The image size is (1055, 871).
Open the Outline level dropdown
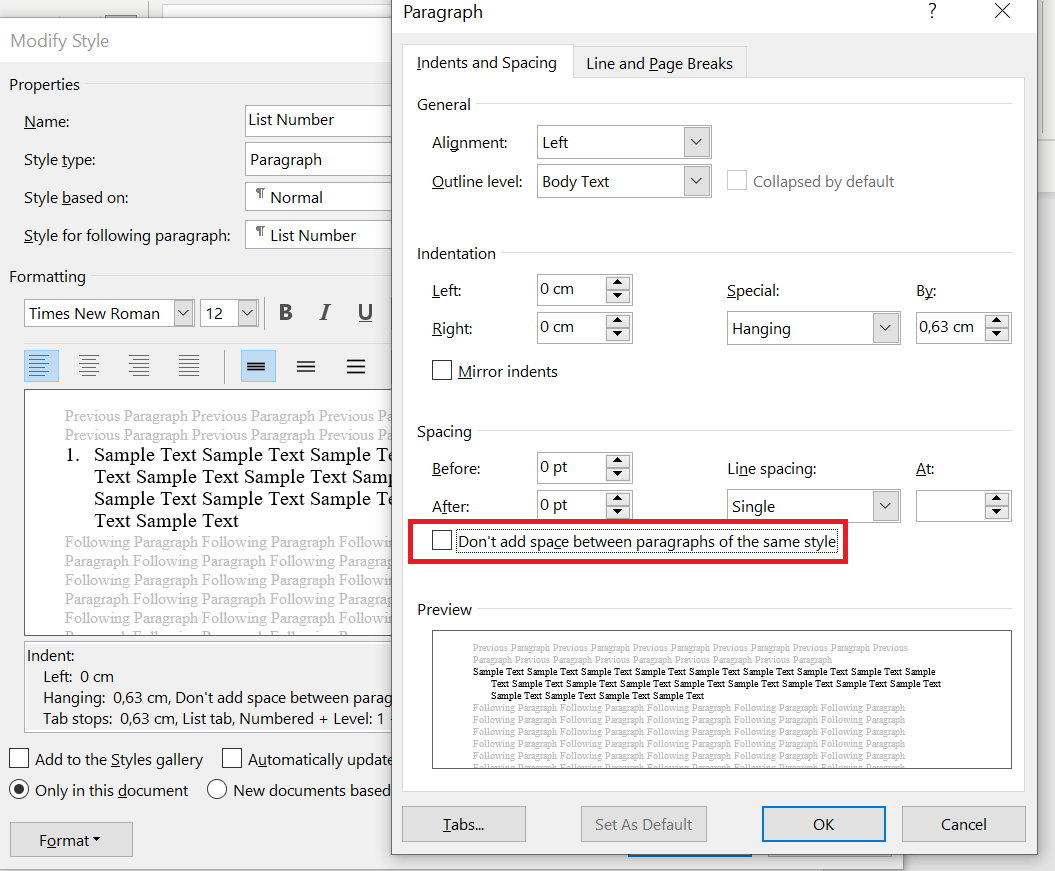pos(696,181)
